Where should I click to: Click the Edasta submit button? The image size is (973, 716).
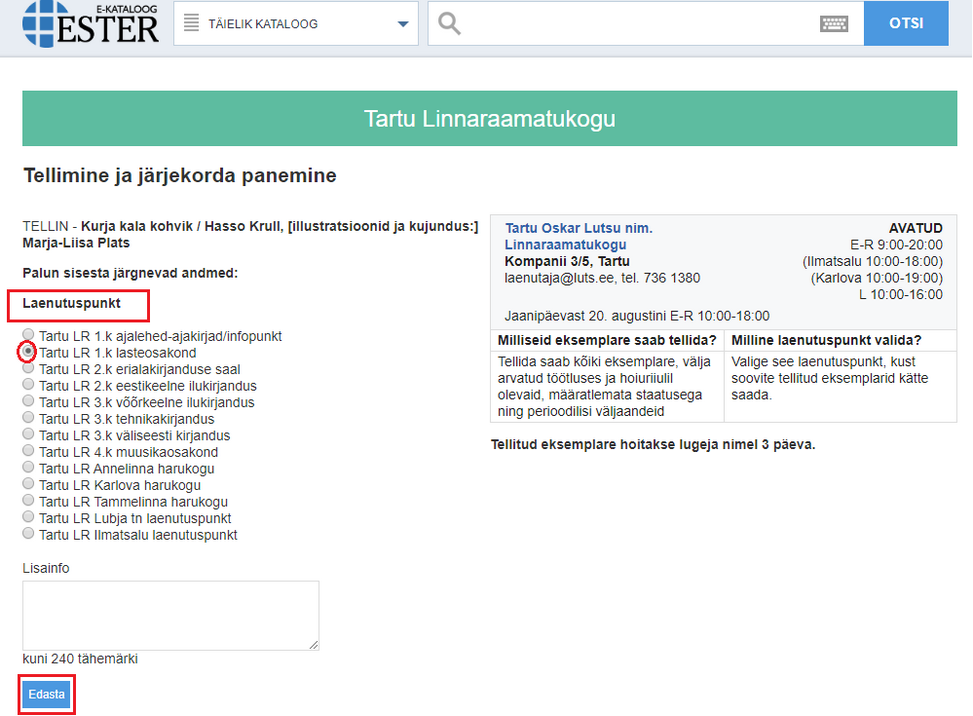pyautogui.click(x=47, y=694)
